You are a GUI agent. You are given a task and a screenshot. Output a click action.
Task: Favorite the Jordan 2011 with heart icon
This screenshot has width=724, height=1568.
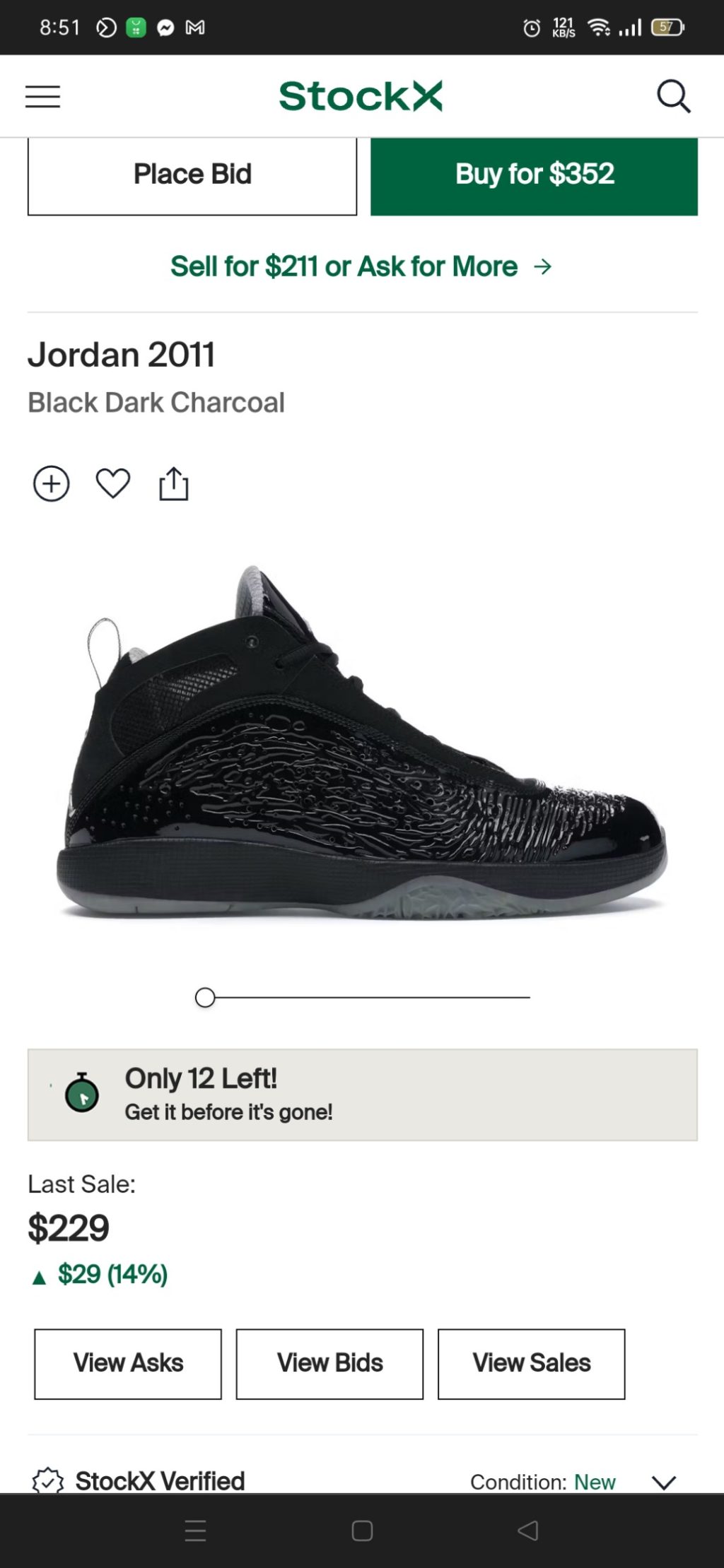tap(113, 484)
